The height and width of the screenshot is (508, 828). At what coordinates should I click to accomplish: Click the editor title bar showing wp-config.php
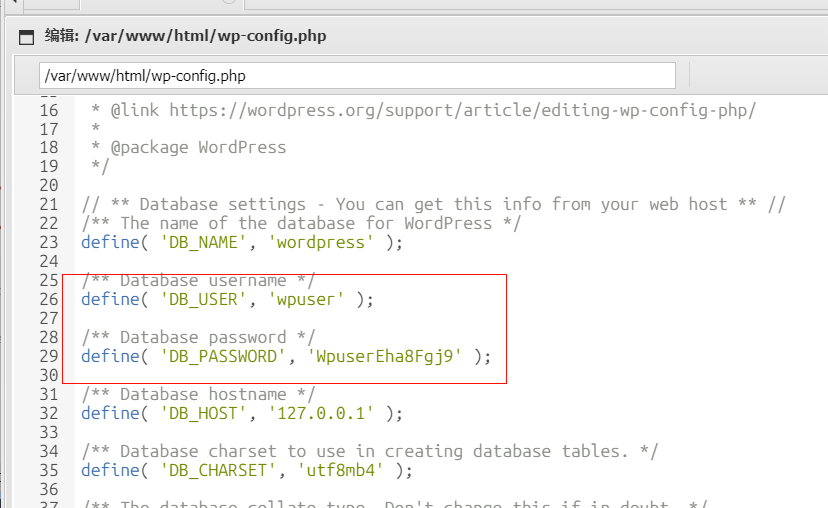click(185, 36)
